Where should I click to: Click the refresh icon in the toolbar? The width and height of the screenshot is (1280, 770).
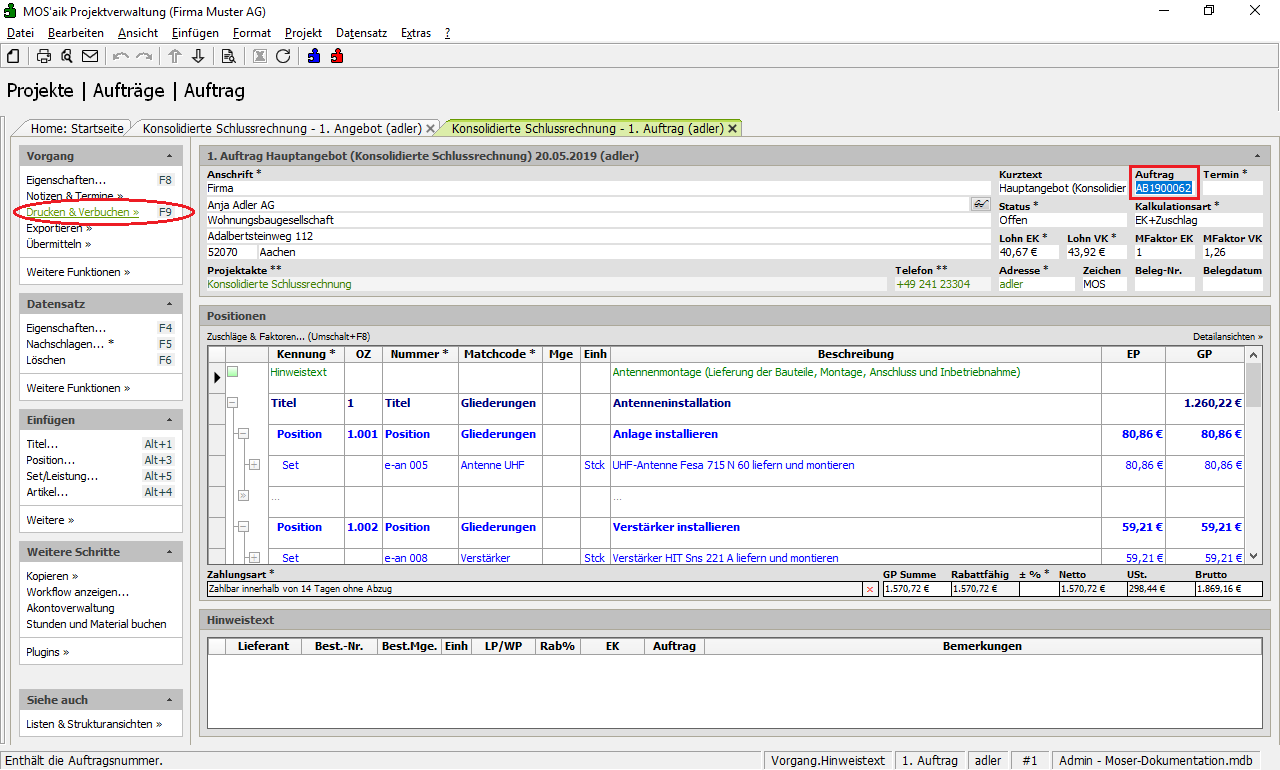click(x=283, y=56)
